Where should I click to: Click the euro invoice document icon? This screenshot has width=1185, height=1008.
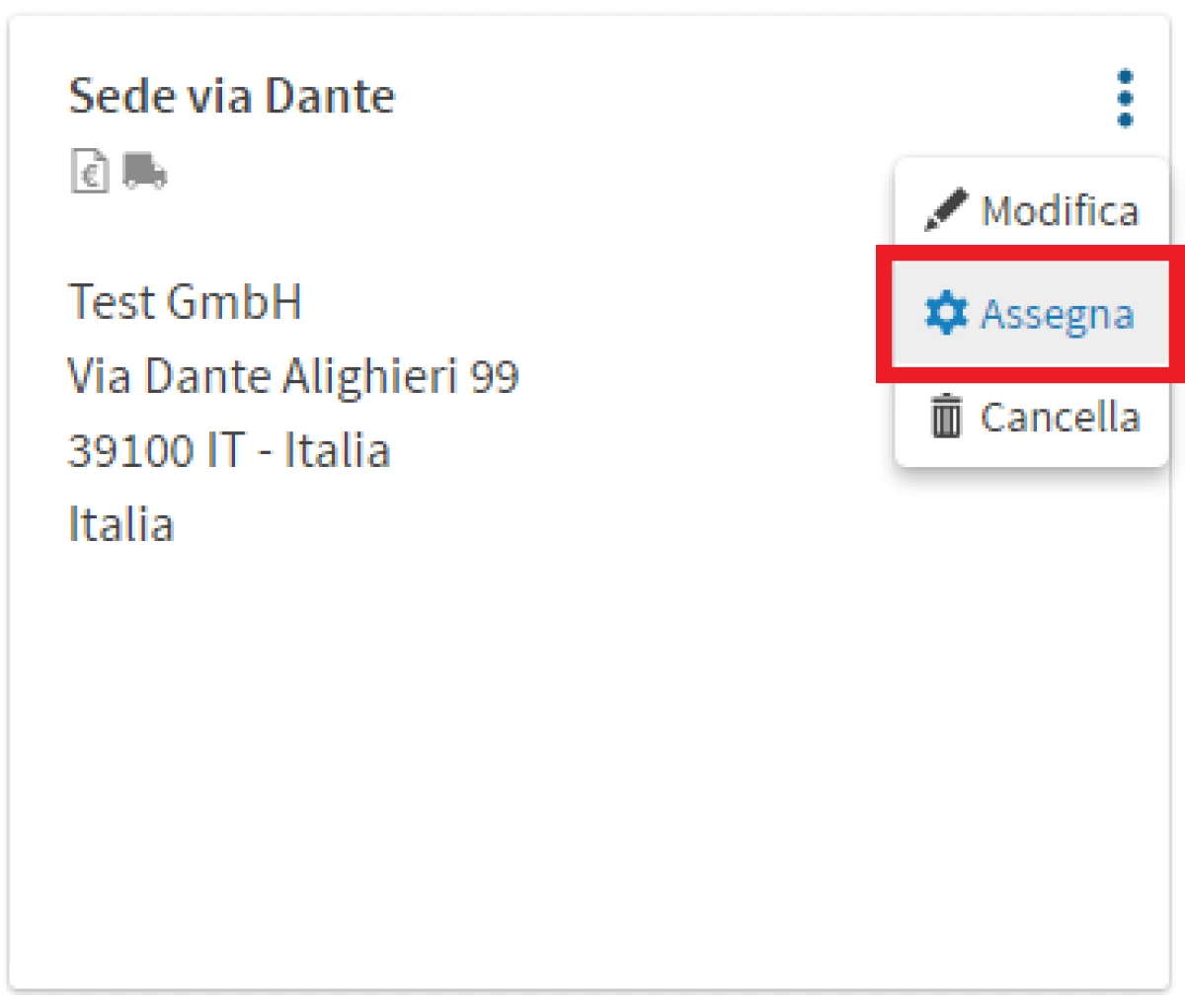[90, 173]
